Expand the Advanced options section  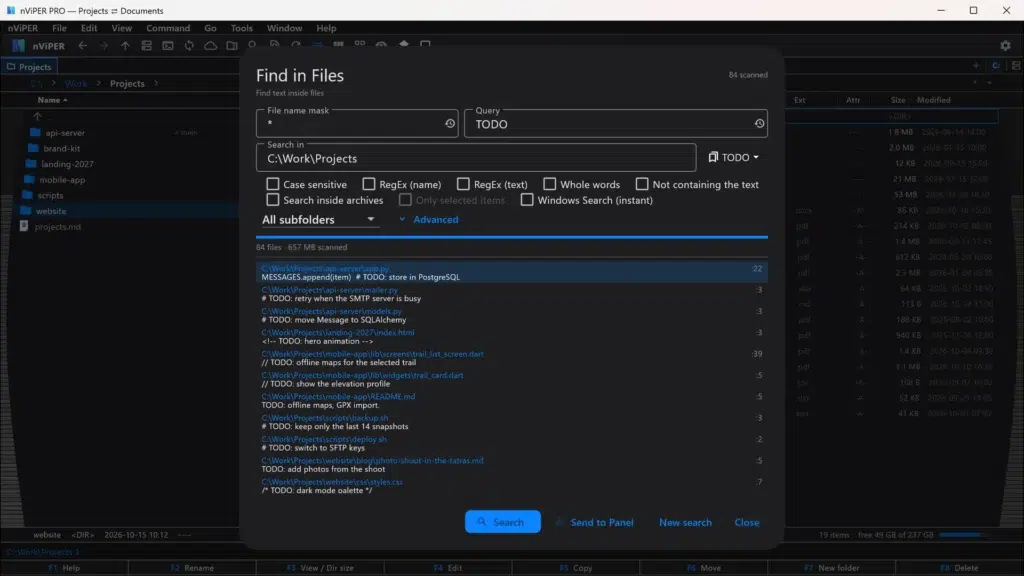coord(428,219)
